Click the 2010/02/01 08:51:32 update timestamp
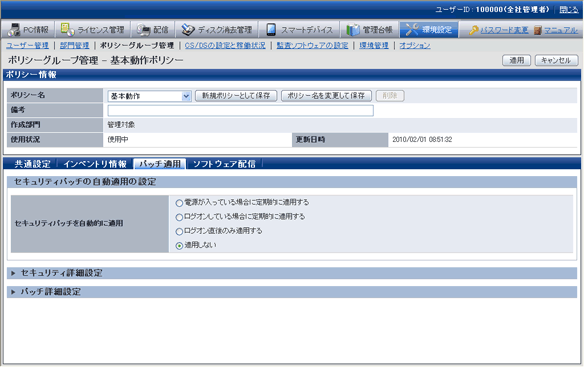 [422, 140]
